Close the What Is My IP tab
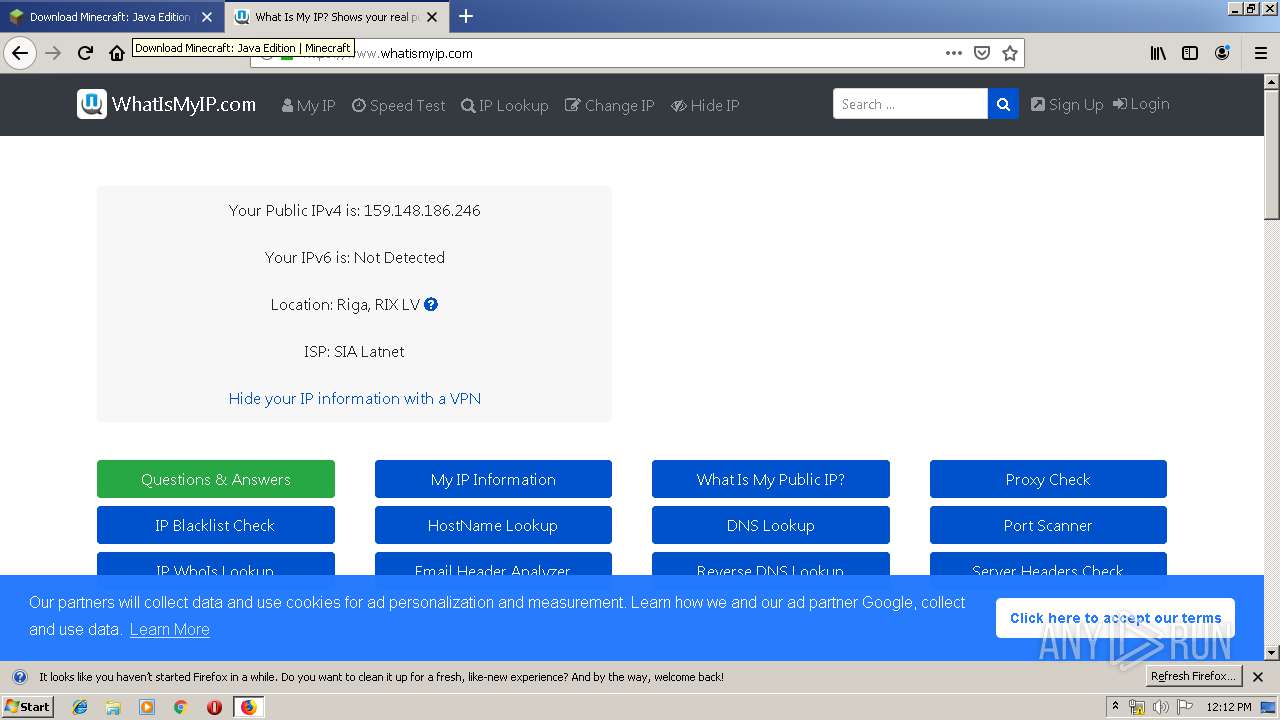Viewport: 1280px width, 720px height. click(433, 17)
